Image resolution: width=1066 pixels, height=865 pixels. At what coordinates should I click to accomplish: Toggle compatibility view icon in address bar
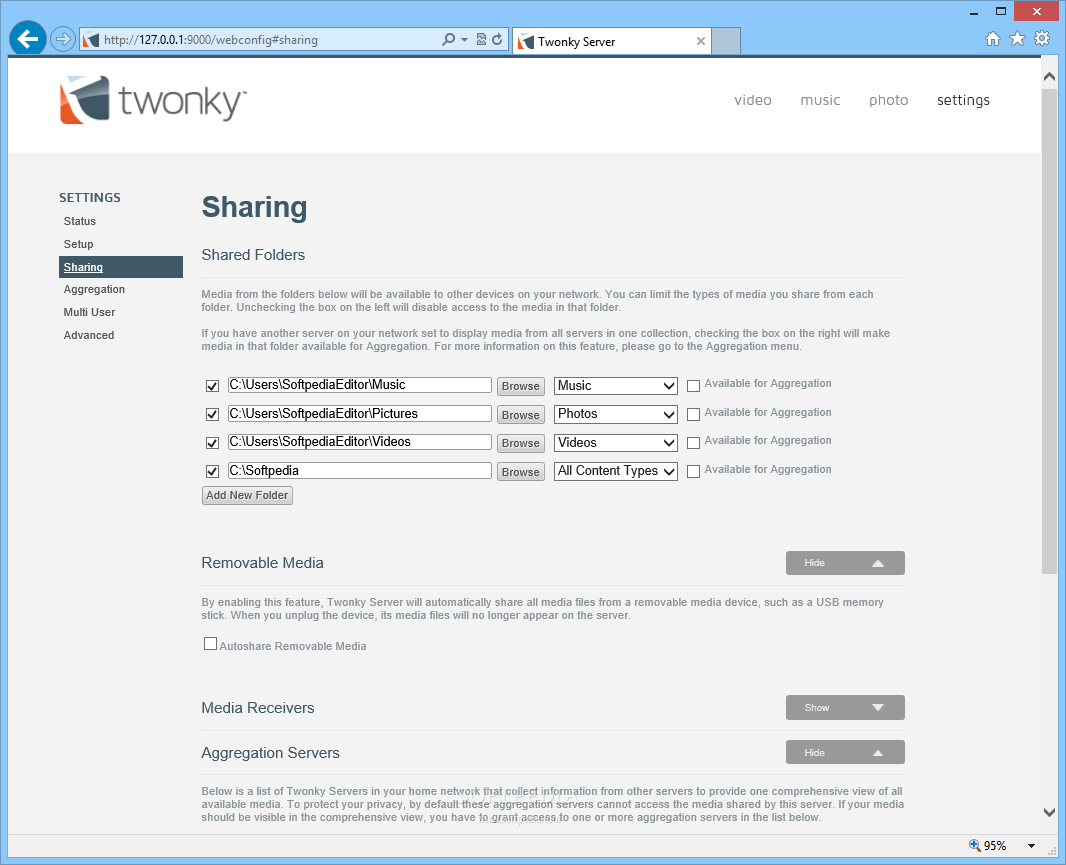(x=481, y=39)
